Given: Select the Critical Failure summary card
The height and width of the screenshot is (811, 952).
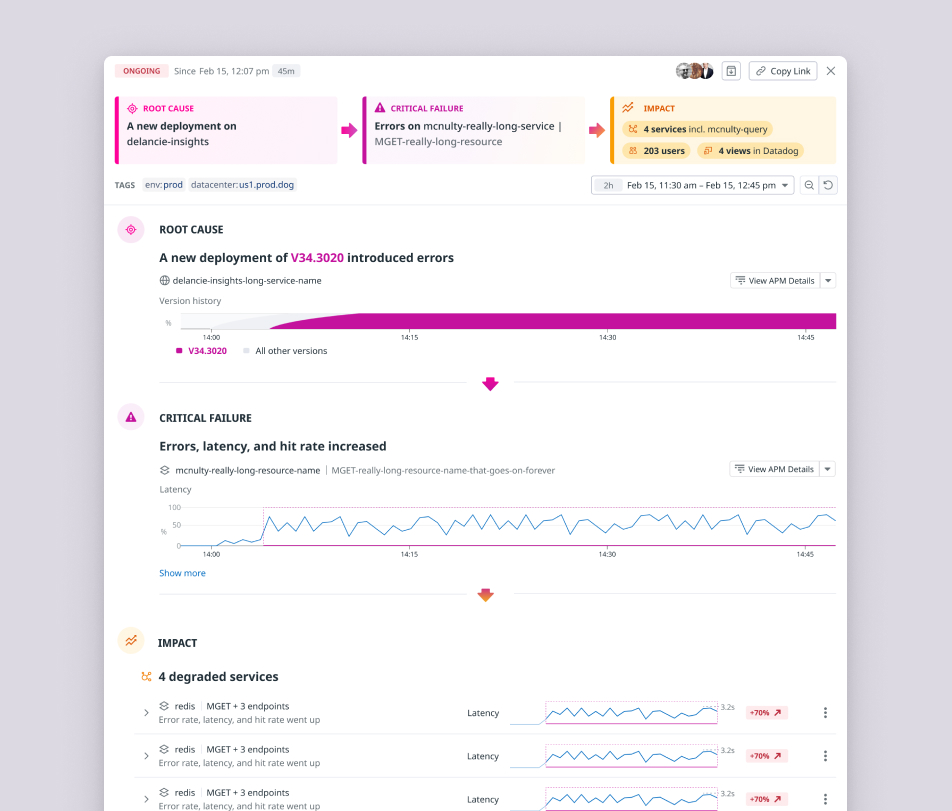Looking at the screenshot, I should coord(474,130).
